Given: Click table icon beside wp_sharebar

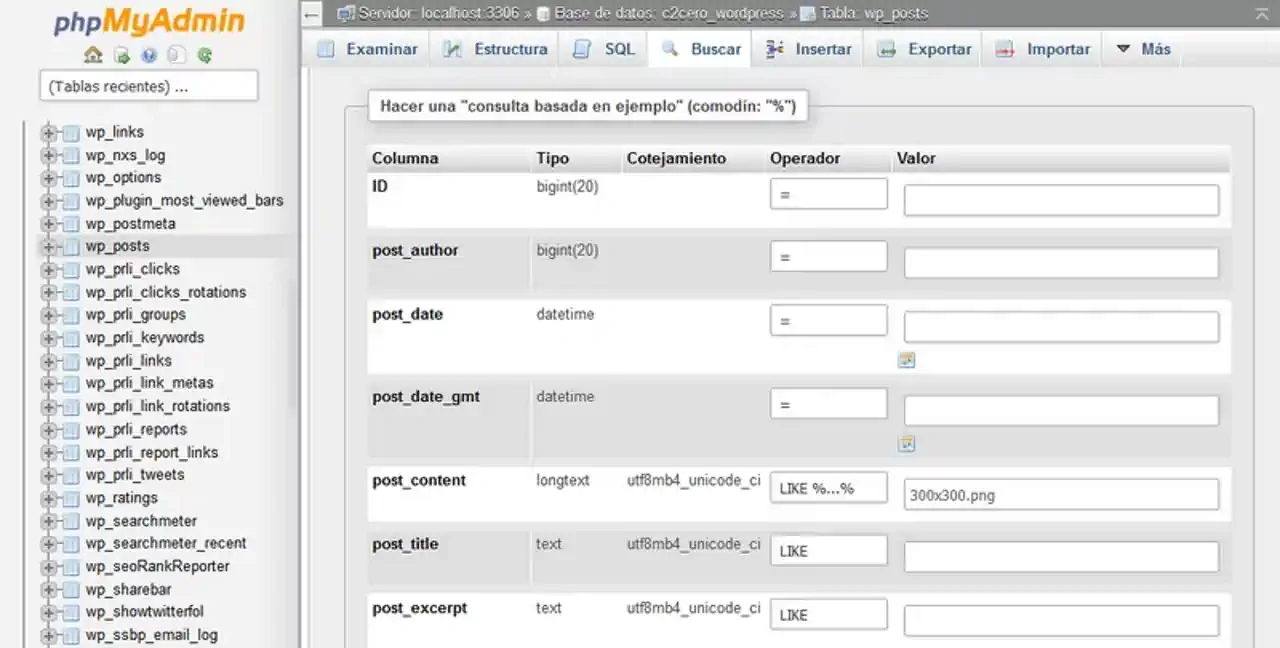Looking at the screenshot, I should [x=70, y=589].
